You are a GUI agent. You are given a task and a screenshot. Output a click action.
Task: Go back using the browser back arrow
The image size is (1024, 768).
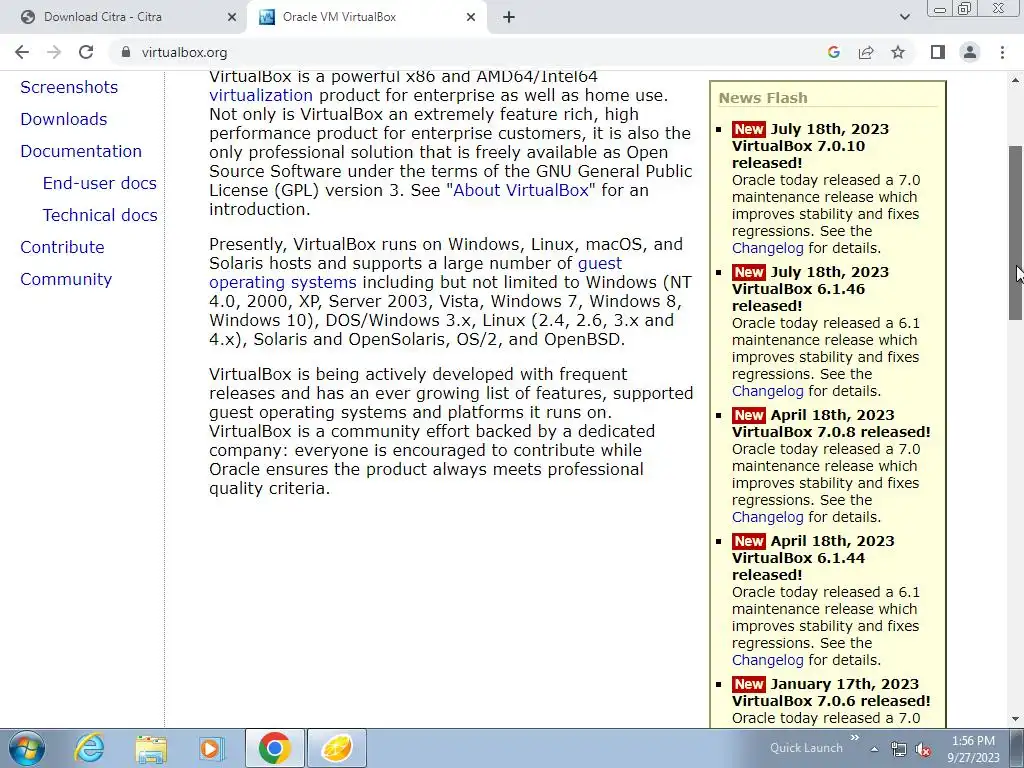(22, 52)
